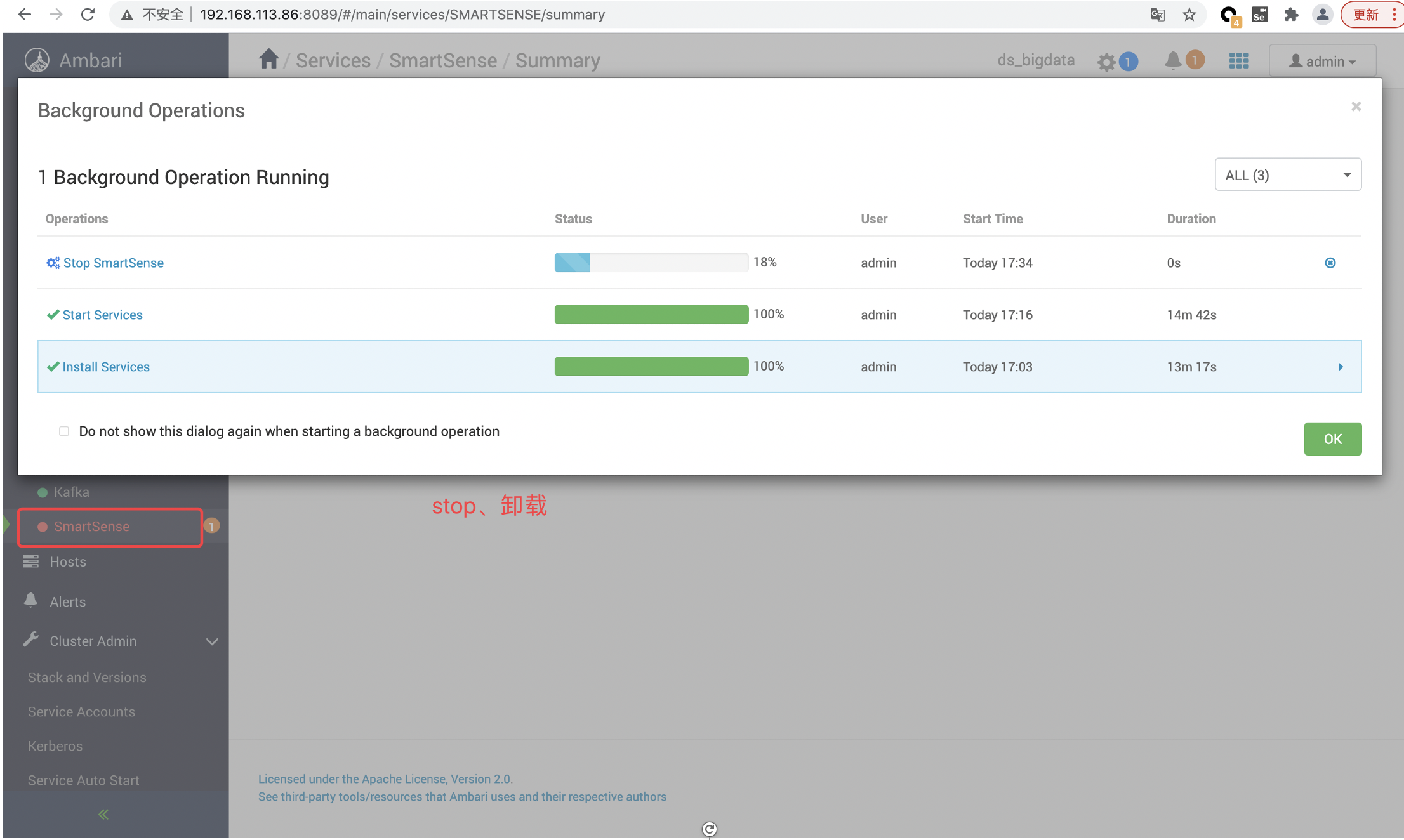This screenshot has width=1404, height=840.
Task: Open the Stop SmartSense operation link
Action: coord(113,263)
